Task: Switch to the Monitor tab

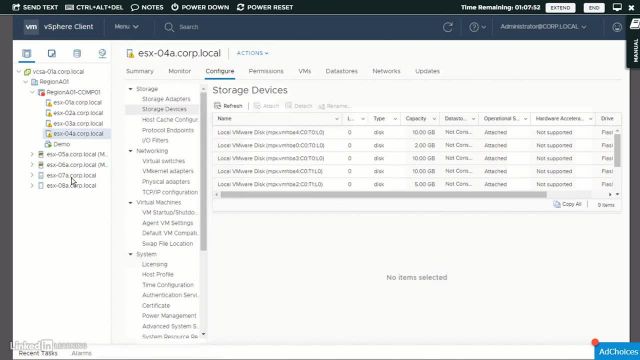Action: [x=180, y=71]
